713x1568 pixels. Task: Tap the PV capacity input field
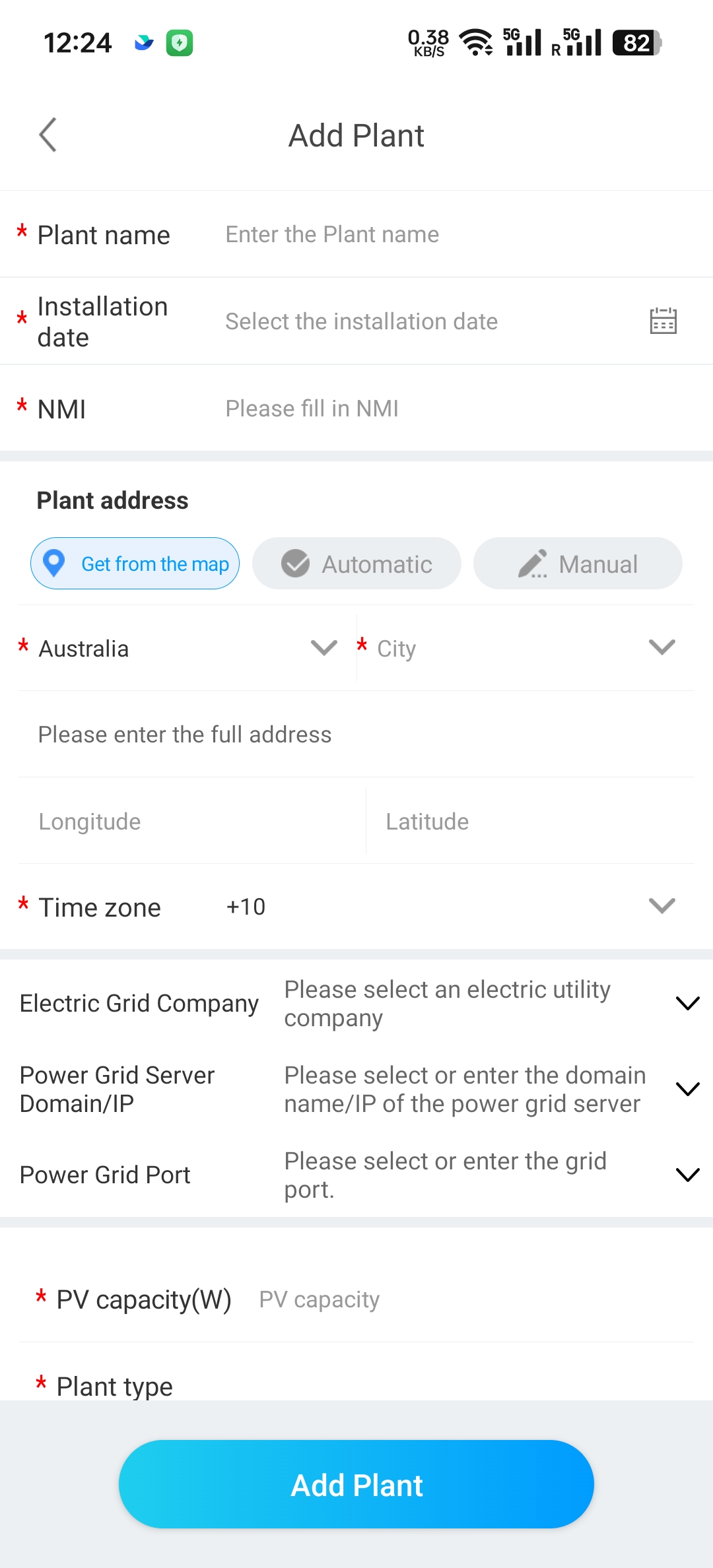tap(462, 1299)
